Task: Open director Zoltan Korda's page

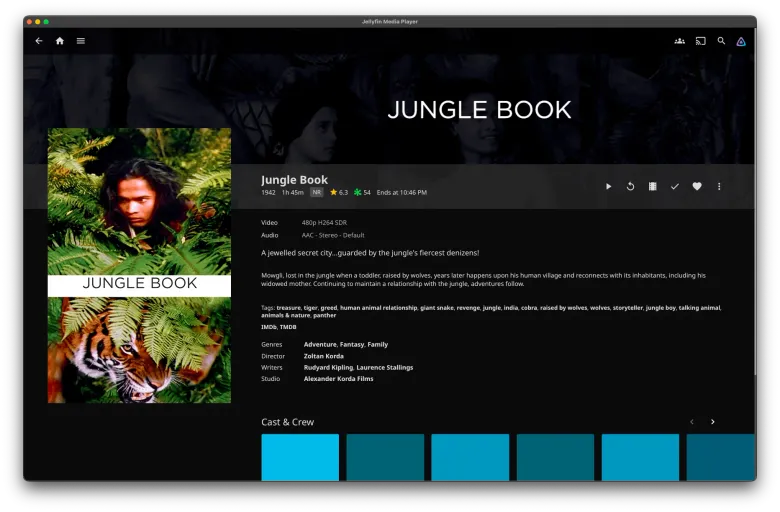Action: click(323, 356)
